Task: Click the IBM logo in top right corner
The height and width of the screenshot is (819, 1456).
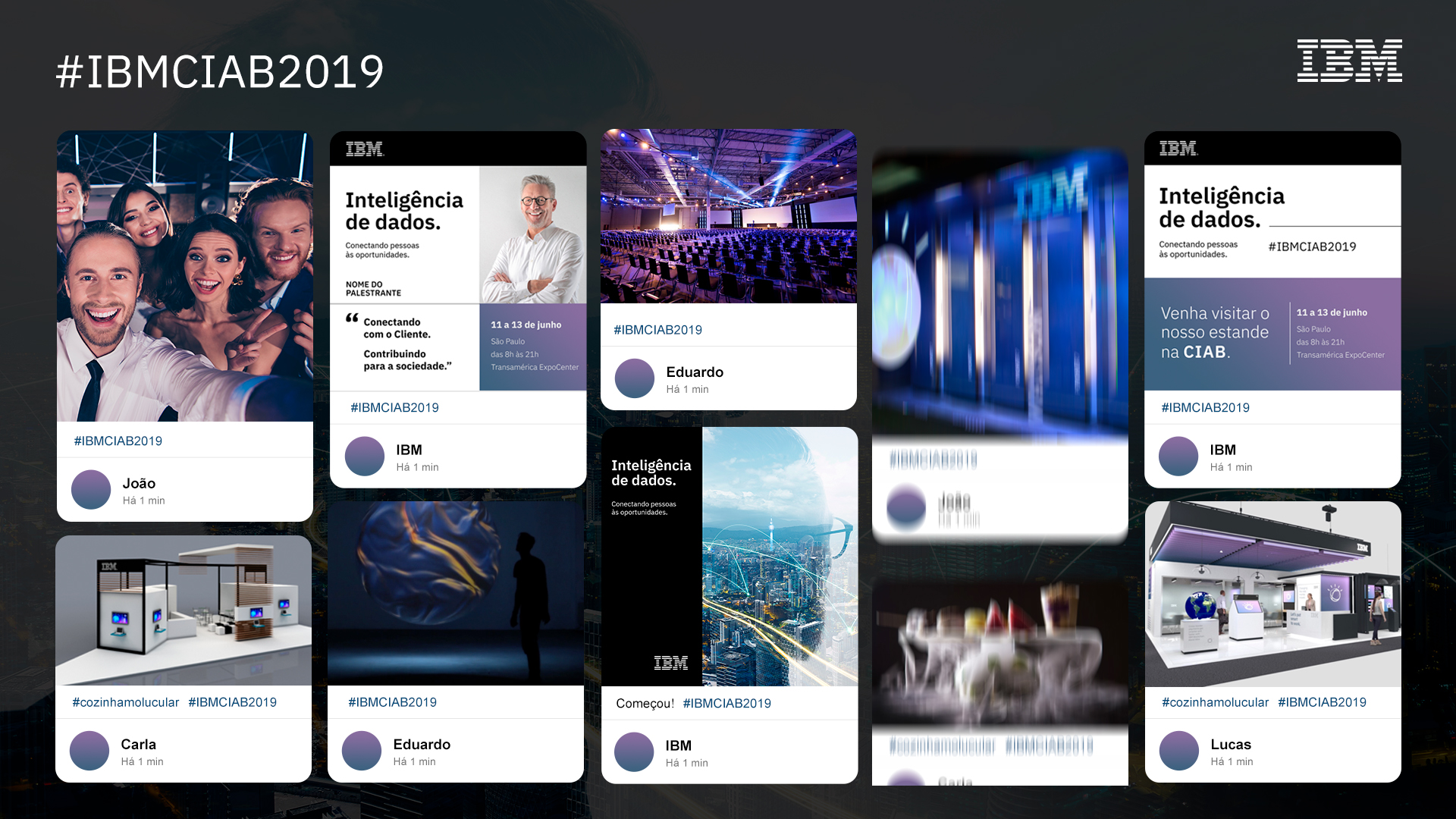Action: pos(1349,61)
